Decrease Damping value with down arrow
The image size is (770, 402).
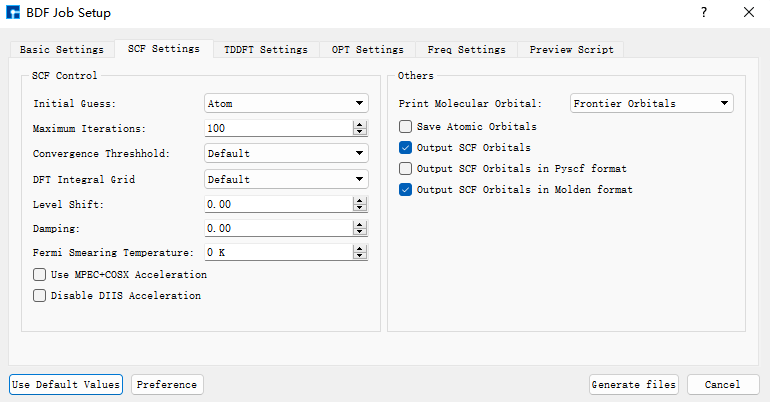pos(360,232)
